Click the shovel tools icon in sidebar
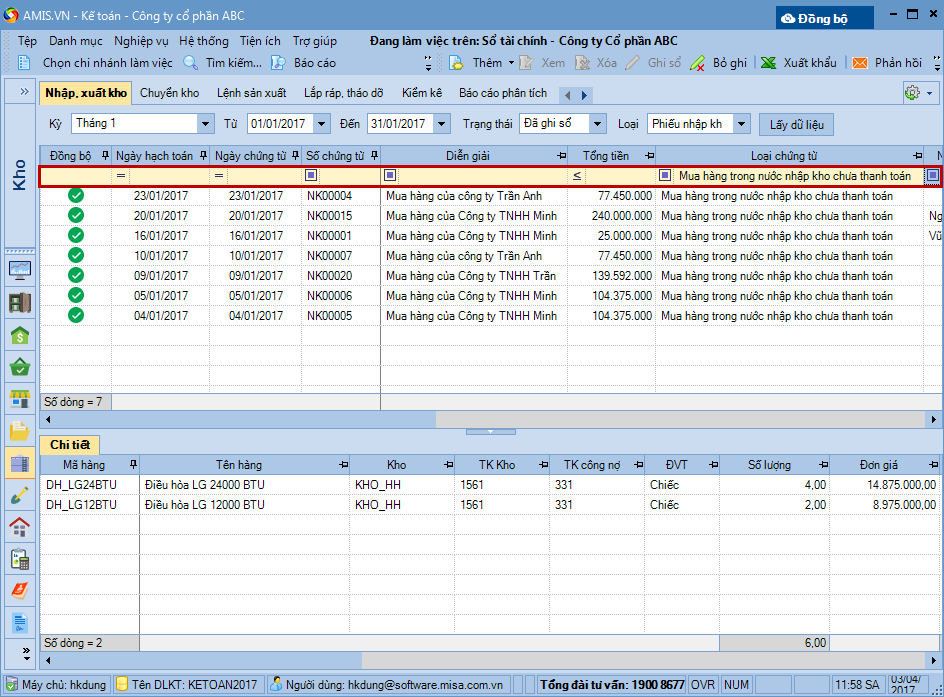The image size is (944, 697). pos(20,494)
